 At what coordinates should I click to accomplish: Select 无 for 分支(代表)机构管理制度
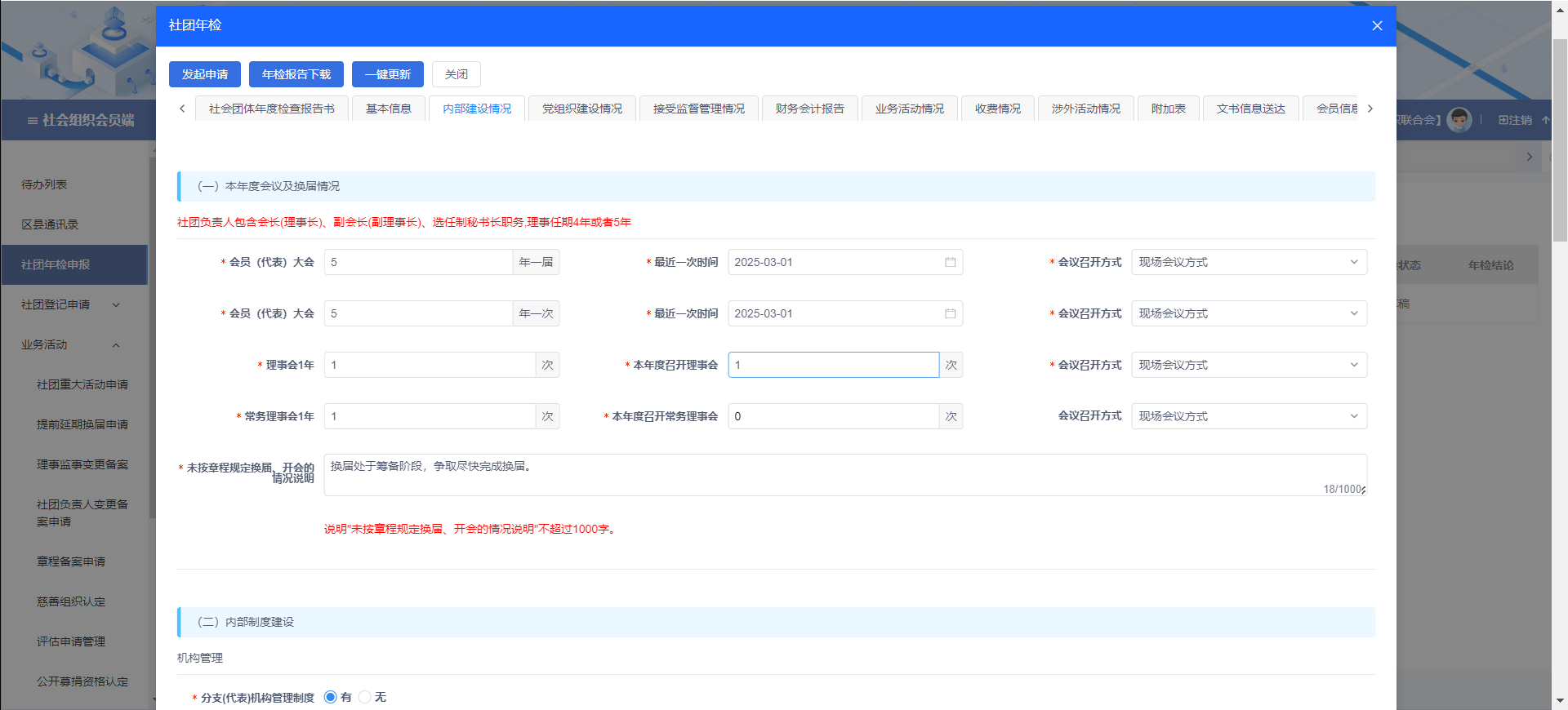pos(365,697)
